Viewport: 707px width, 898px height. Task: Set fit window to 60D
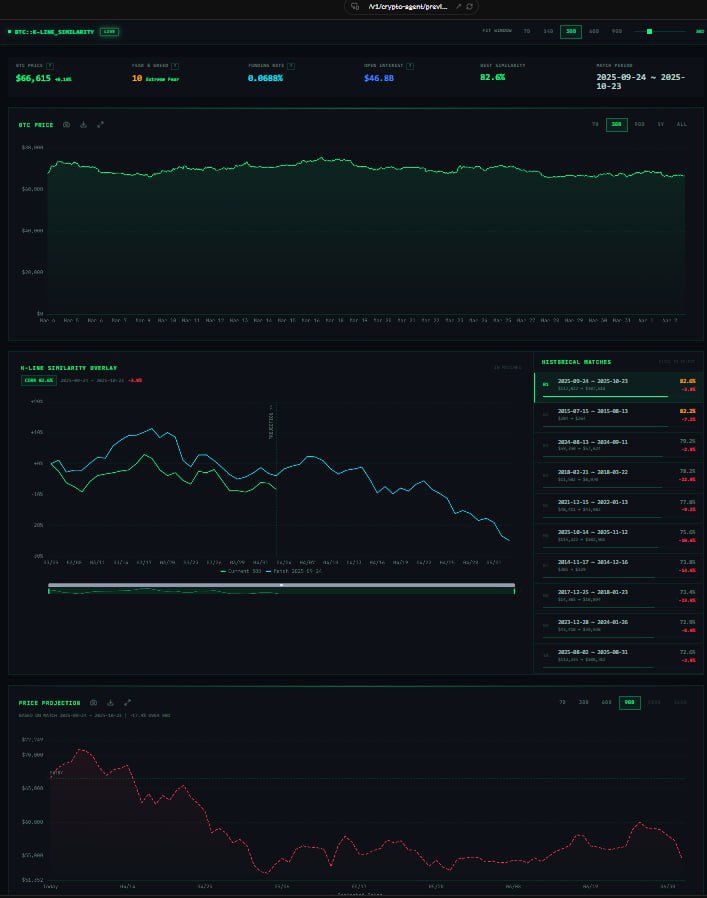(594, 31)
